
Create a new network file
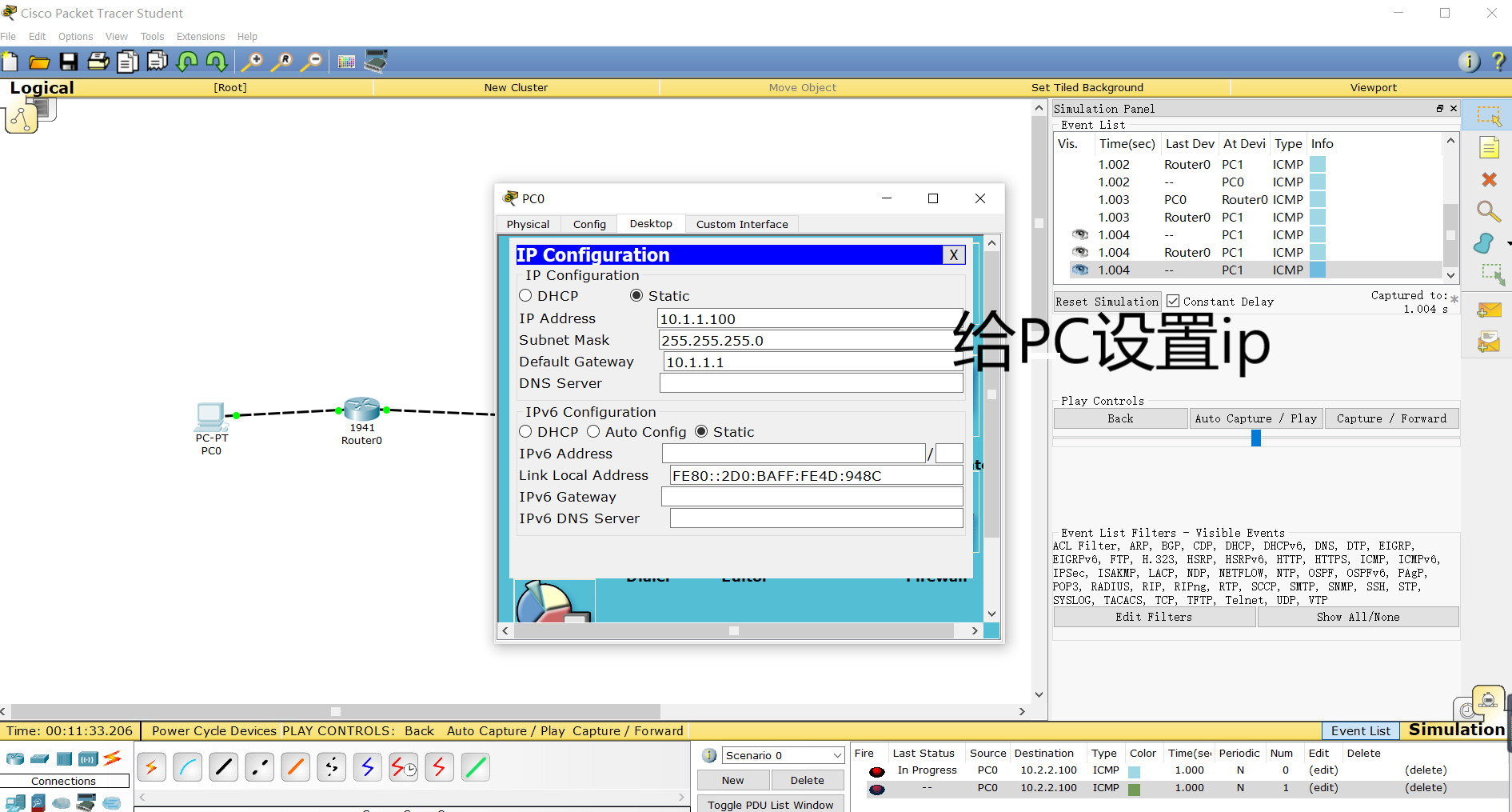(x=10, y=62)
